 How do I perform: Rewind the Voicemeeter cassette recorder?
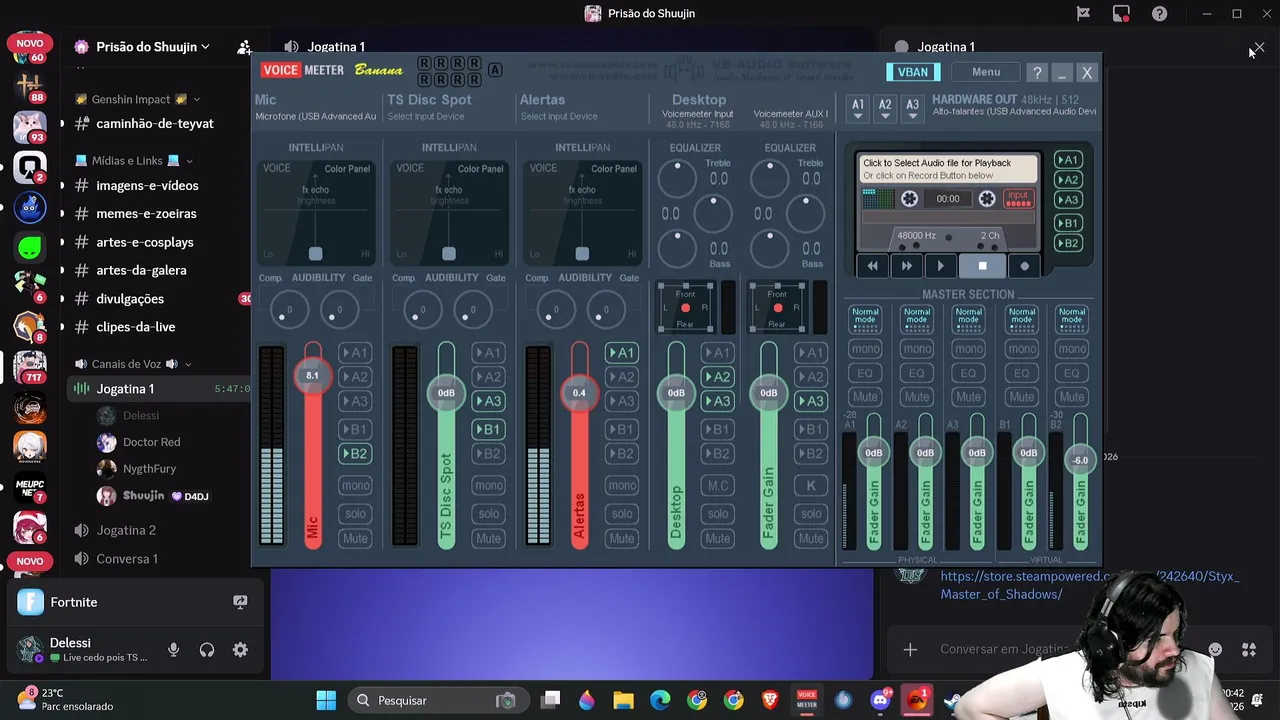click(872, 266)
